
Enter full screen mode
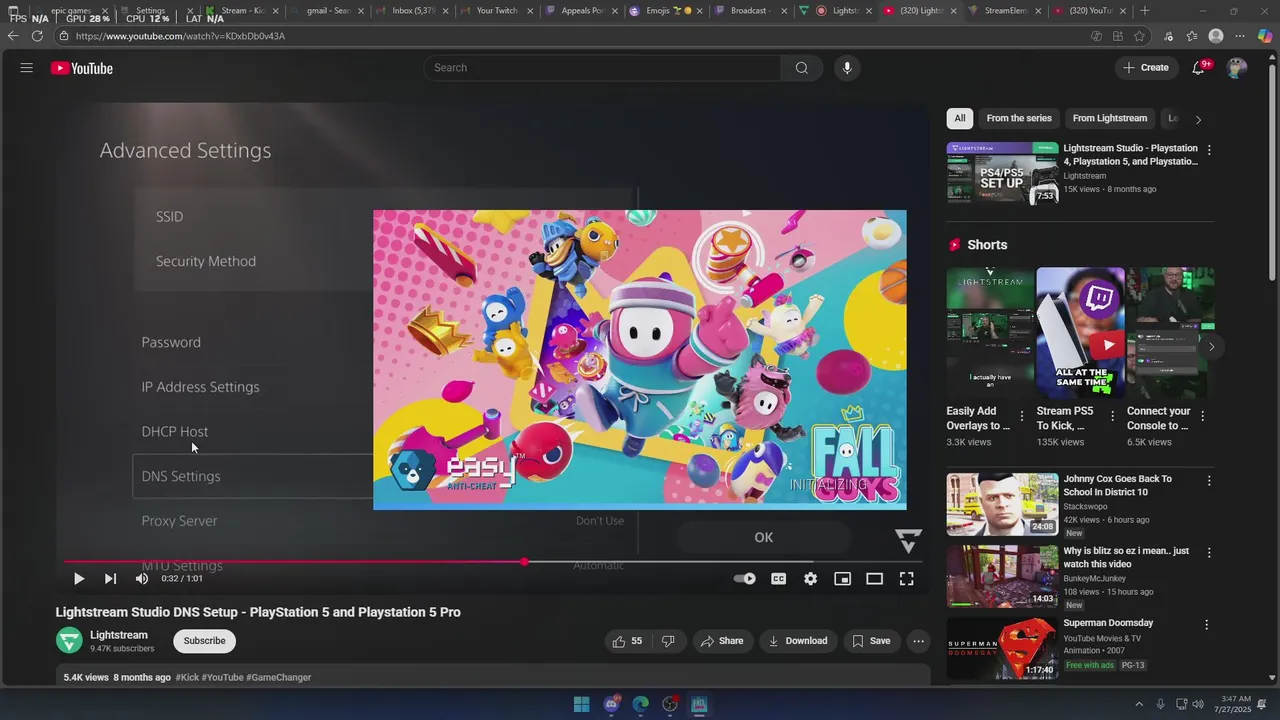pyautogui.click(x=907, y=579)
